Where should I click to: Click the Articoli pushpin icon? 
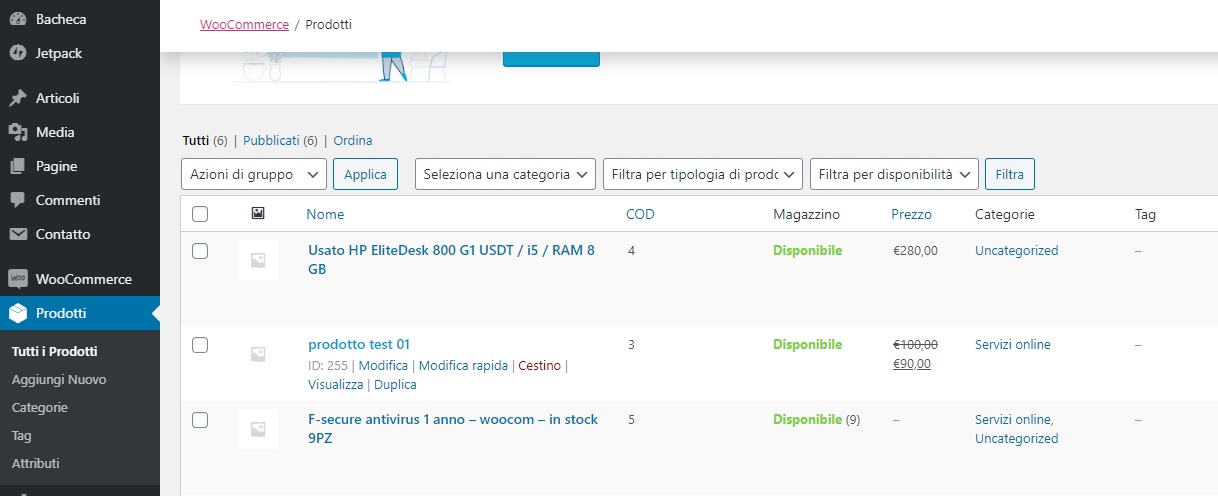tap(17, 98)
